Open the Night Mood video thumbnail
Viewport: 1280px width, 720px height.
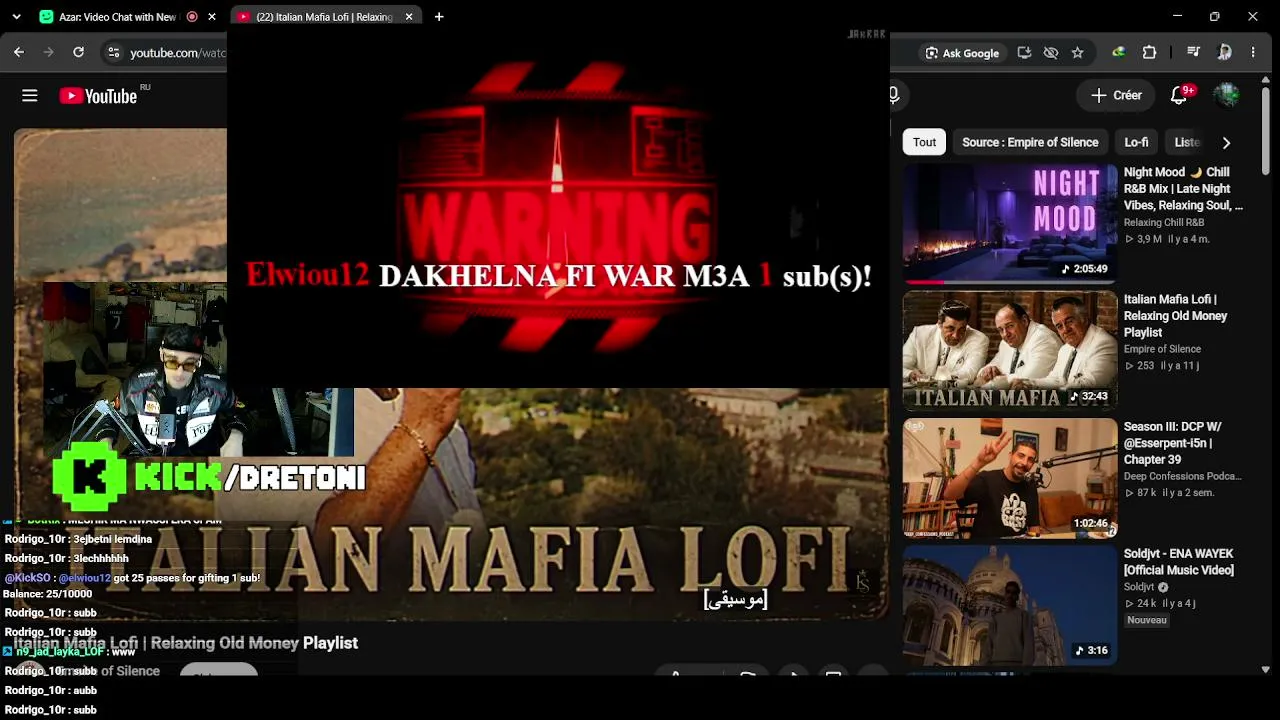(1010, 224)
